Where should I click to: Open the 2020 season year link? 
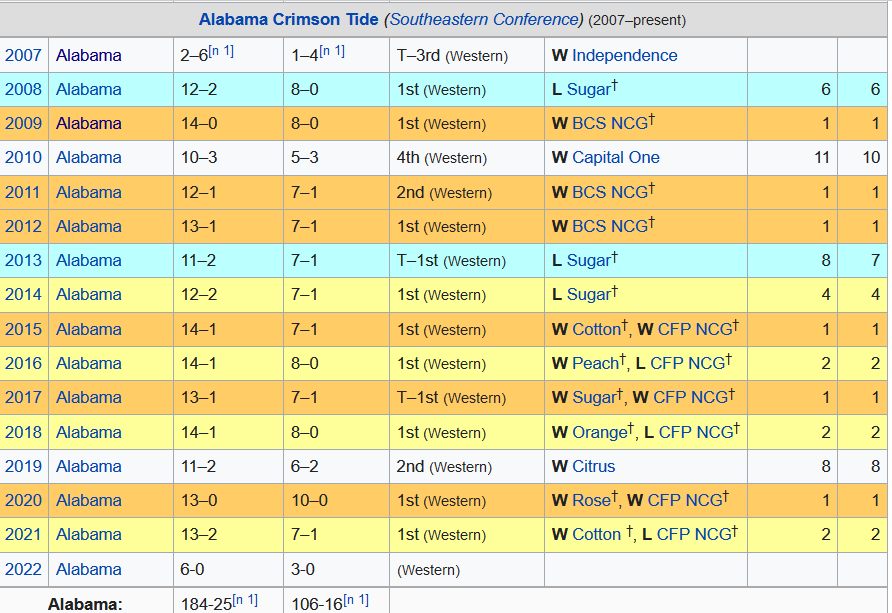(23, 500)
